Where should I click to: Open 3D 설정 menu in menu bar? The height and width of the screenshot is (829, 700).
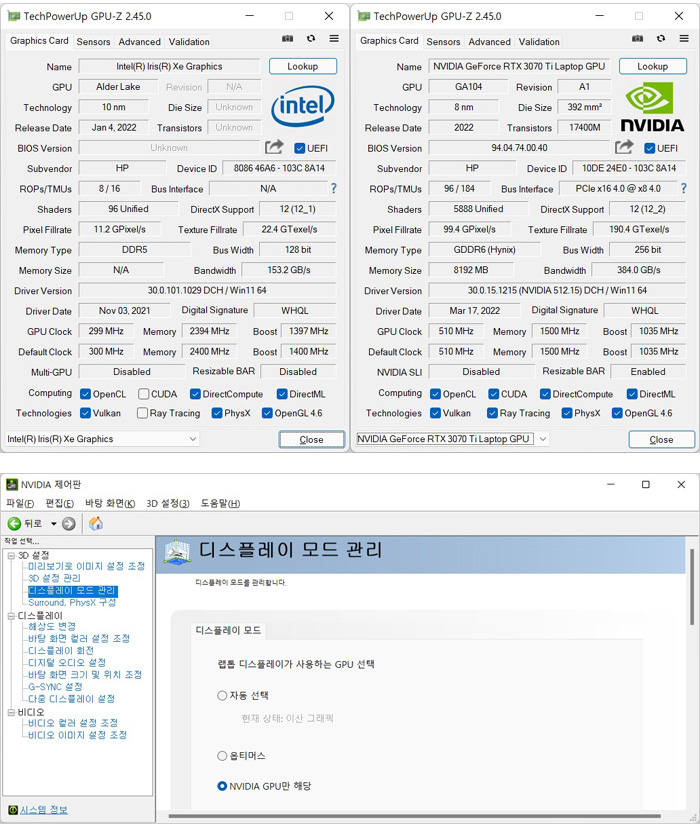168,503
